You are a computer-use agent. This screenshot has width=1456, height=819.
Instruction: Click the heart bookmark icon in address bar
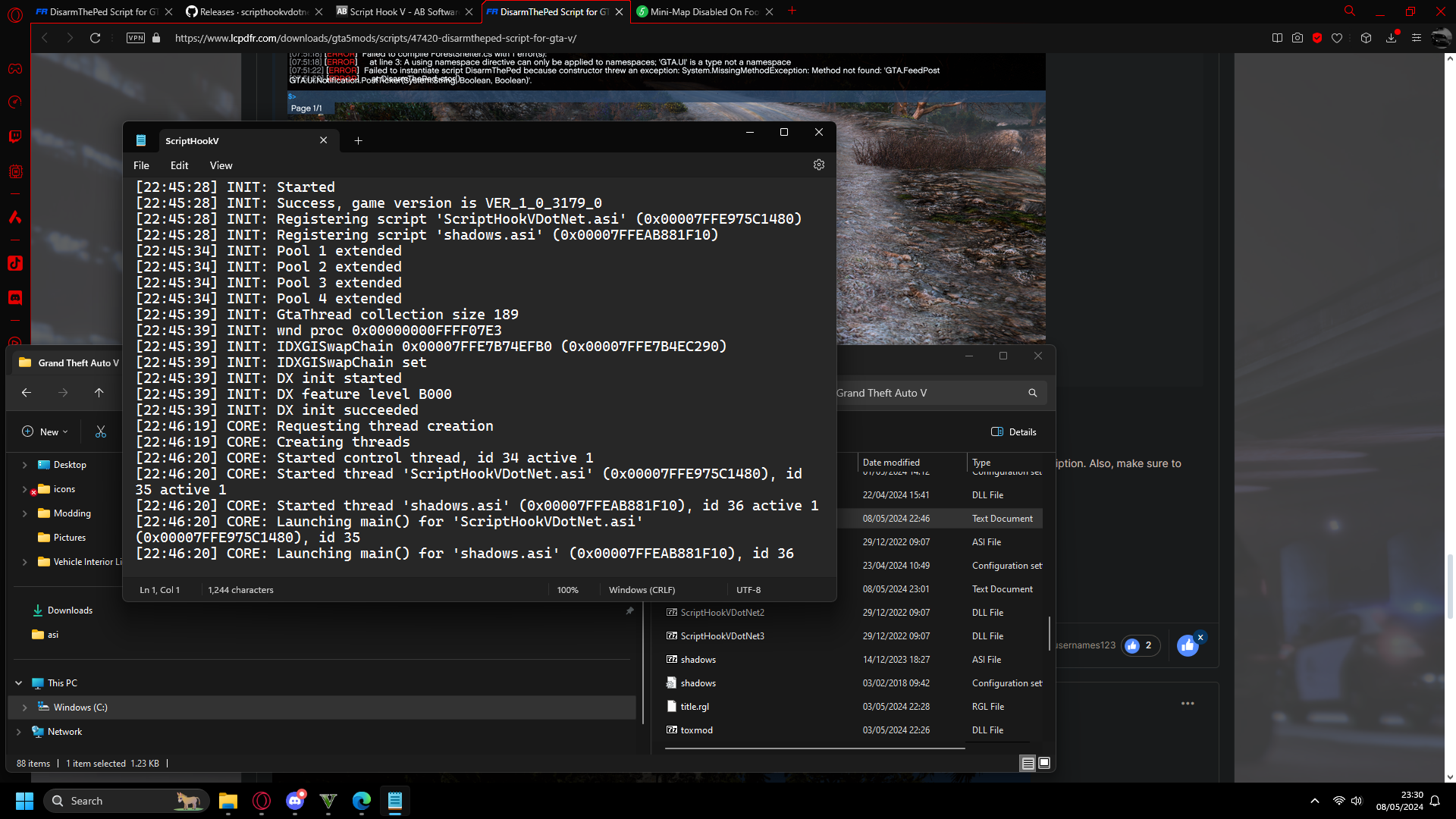pyautogui.click(x=1337, y=38)
